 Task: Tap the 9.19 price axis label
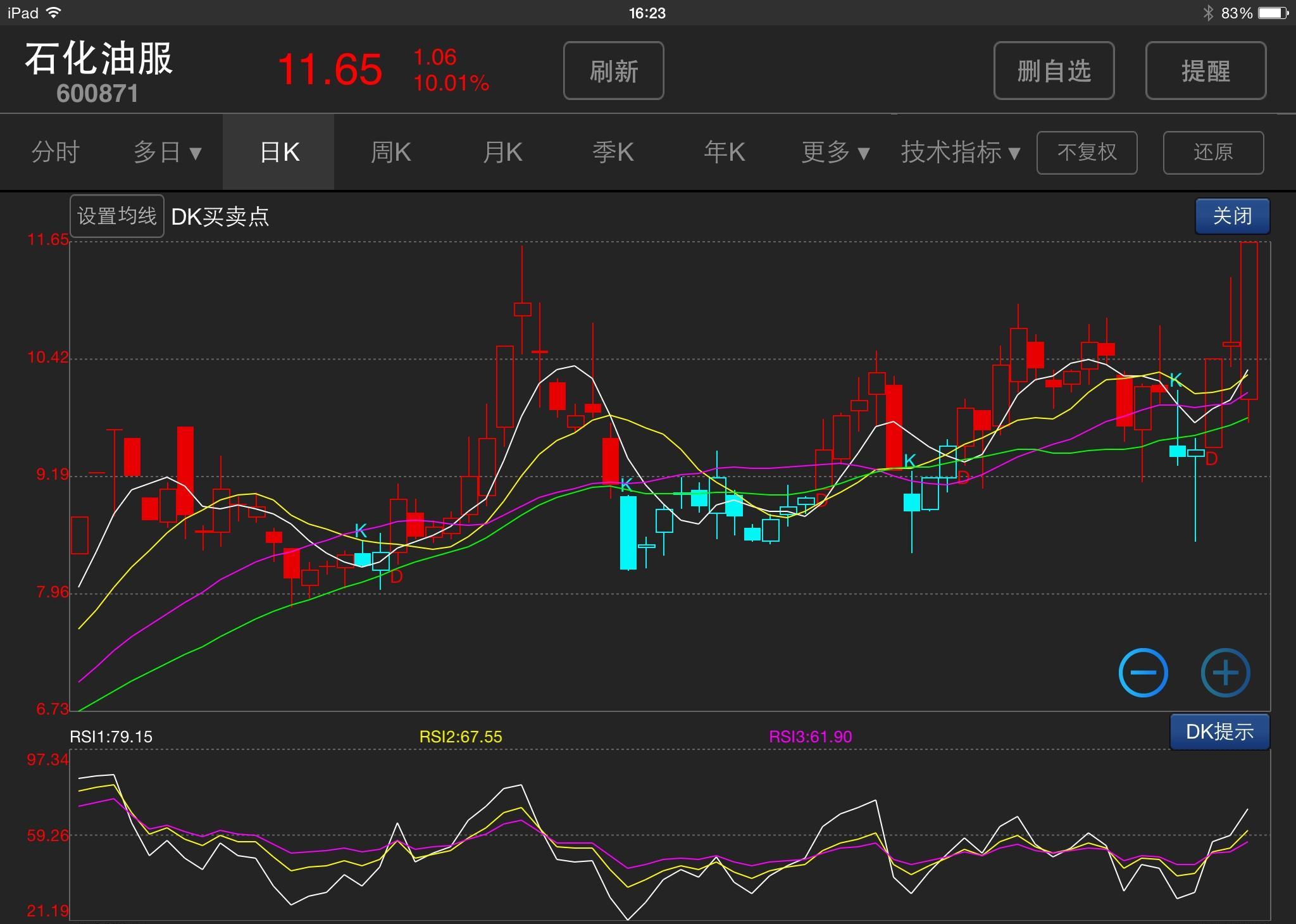coord(53,475)
